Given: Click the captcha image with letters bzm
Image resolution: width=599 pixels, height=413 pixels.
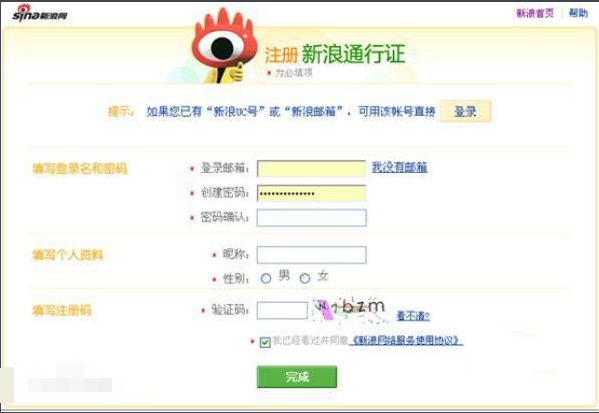Looking at the screenshot, I should pyautogui.click(x=348, y=310).
